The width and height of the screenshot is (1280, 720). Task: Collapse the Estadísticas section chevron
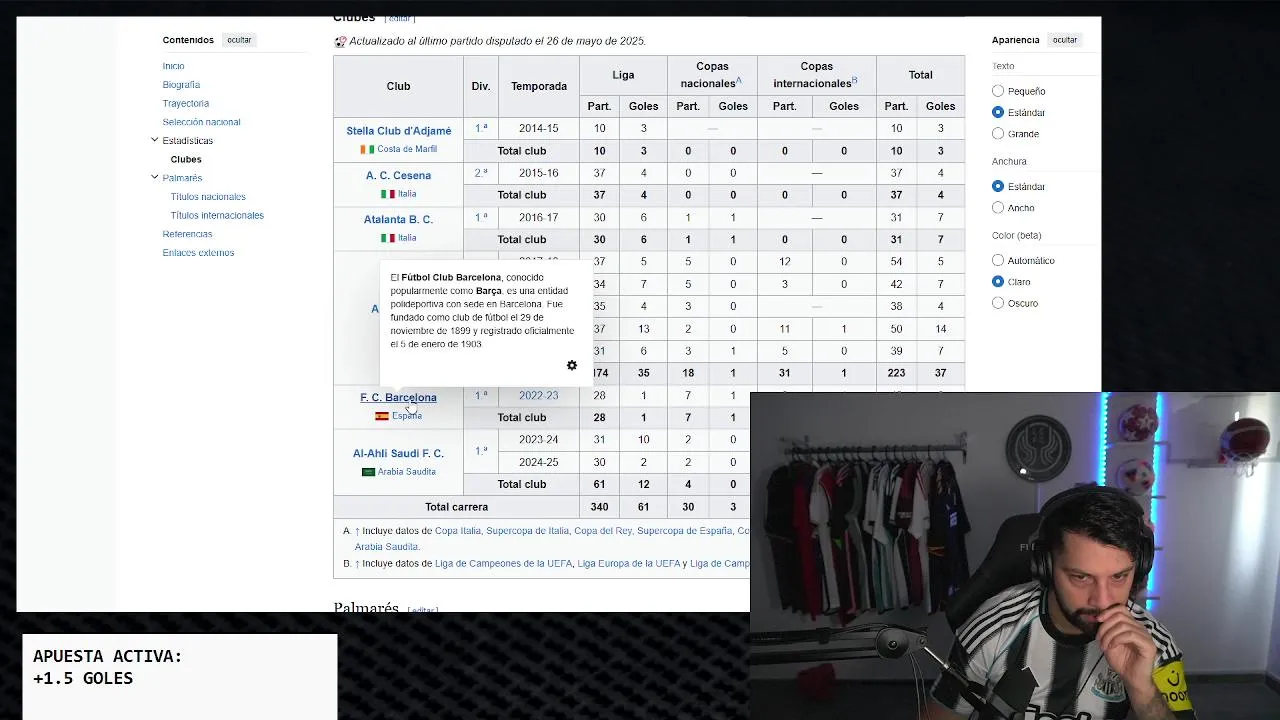[x=154, y=140]
